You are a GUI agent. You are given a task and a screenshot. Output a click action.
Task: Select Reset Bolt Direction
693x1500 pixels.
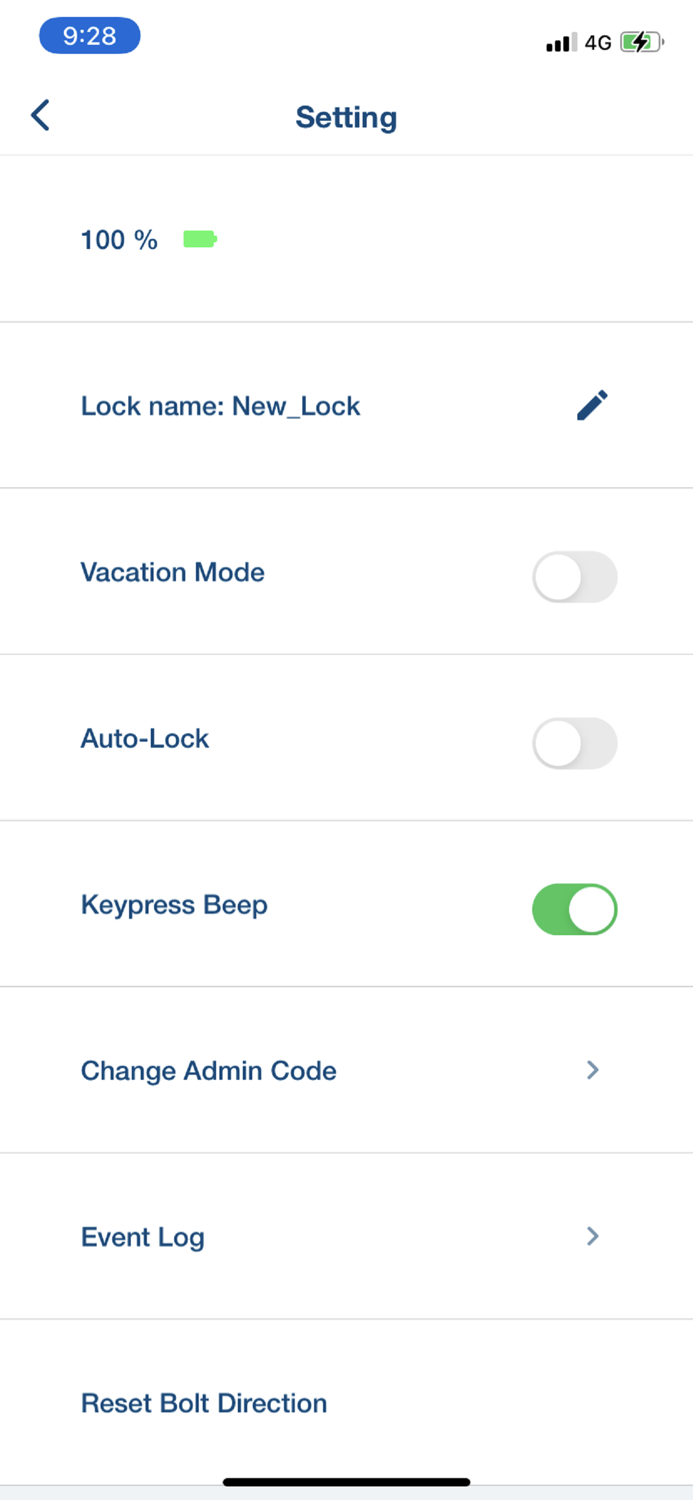tap(203, 1403)
